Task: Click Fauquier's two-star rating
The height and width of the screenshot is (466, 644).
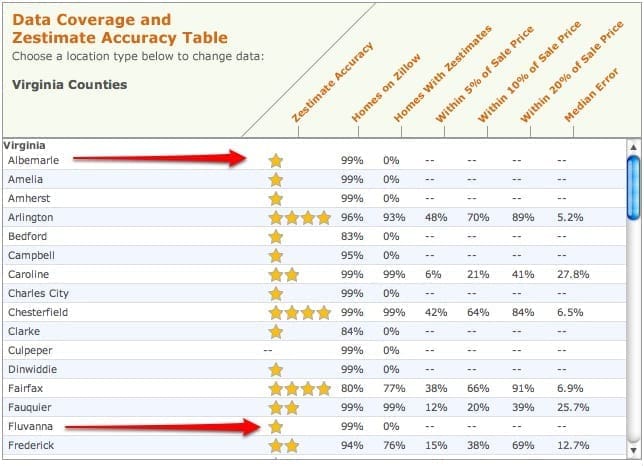Action: (x=284, y=408)
